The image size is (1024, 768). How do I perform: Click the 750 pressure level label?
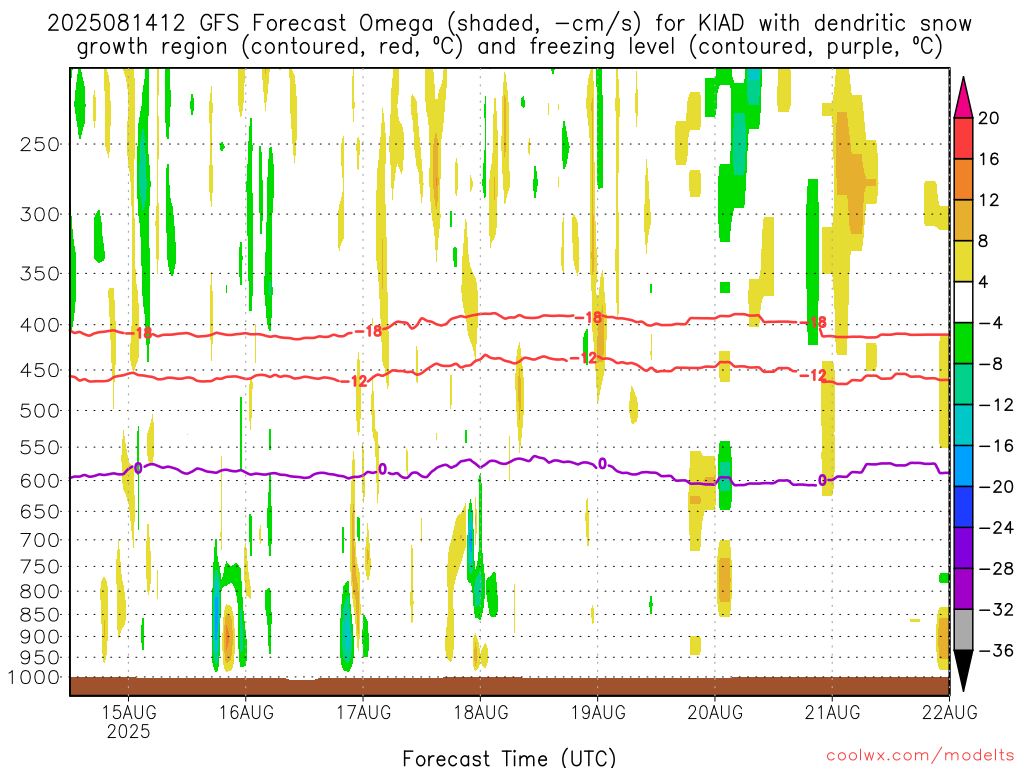(x=40, y=567)
